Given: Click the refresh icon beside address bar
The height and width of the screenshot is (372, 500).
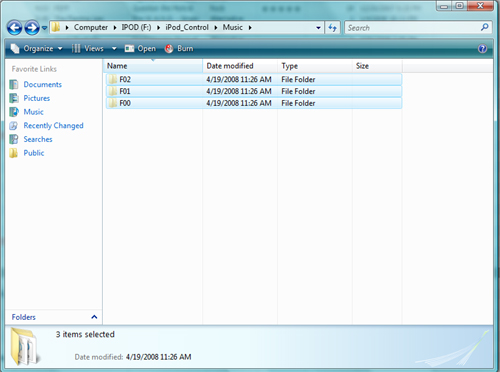Looking at the screenshot, I should click(x=332, y=28).
